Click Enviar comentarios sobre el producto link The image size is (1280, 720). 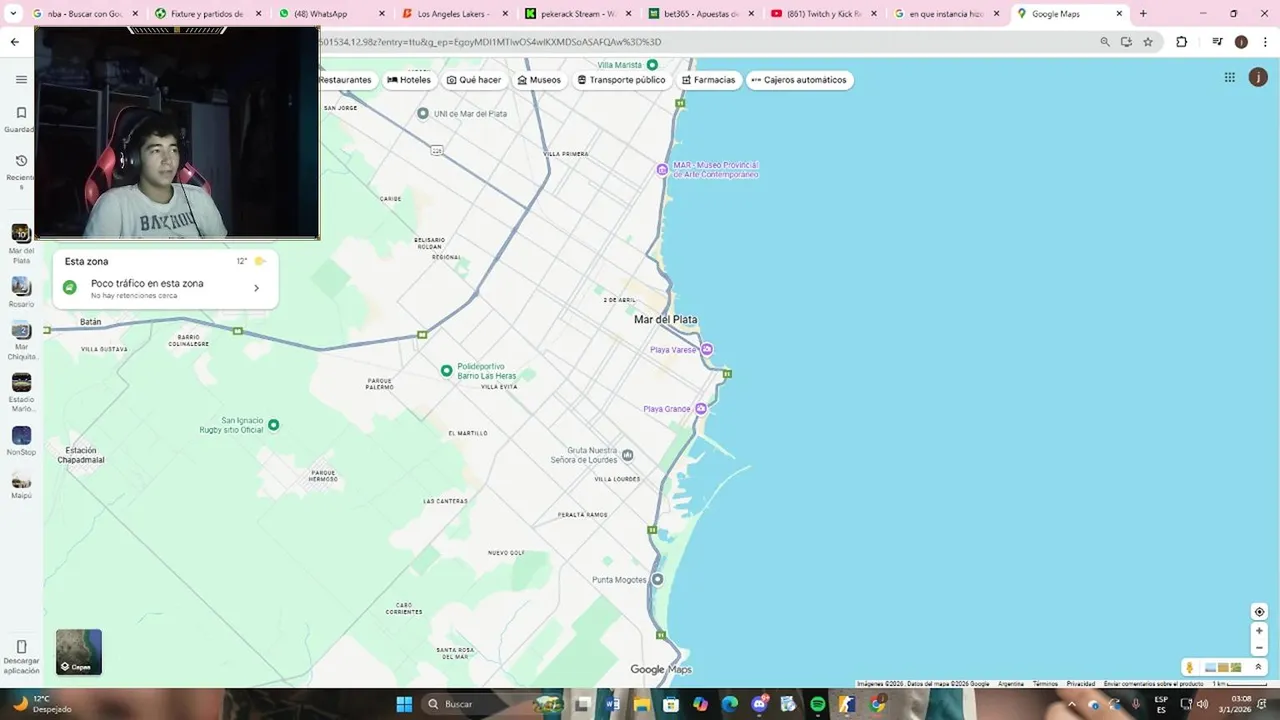(1154, 684)
